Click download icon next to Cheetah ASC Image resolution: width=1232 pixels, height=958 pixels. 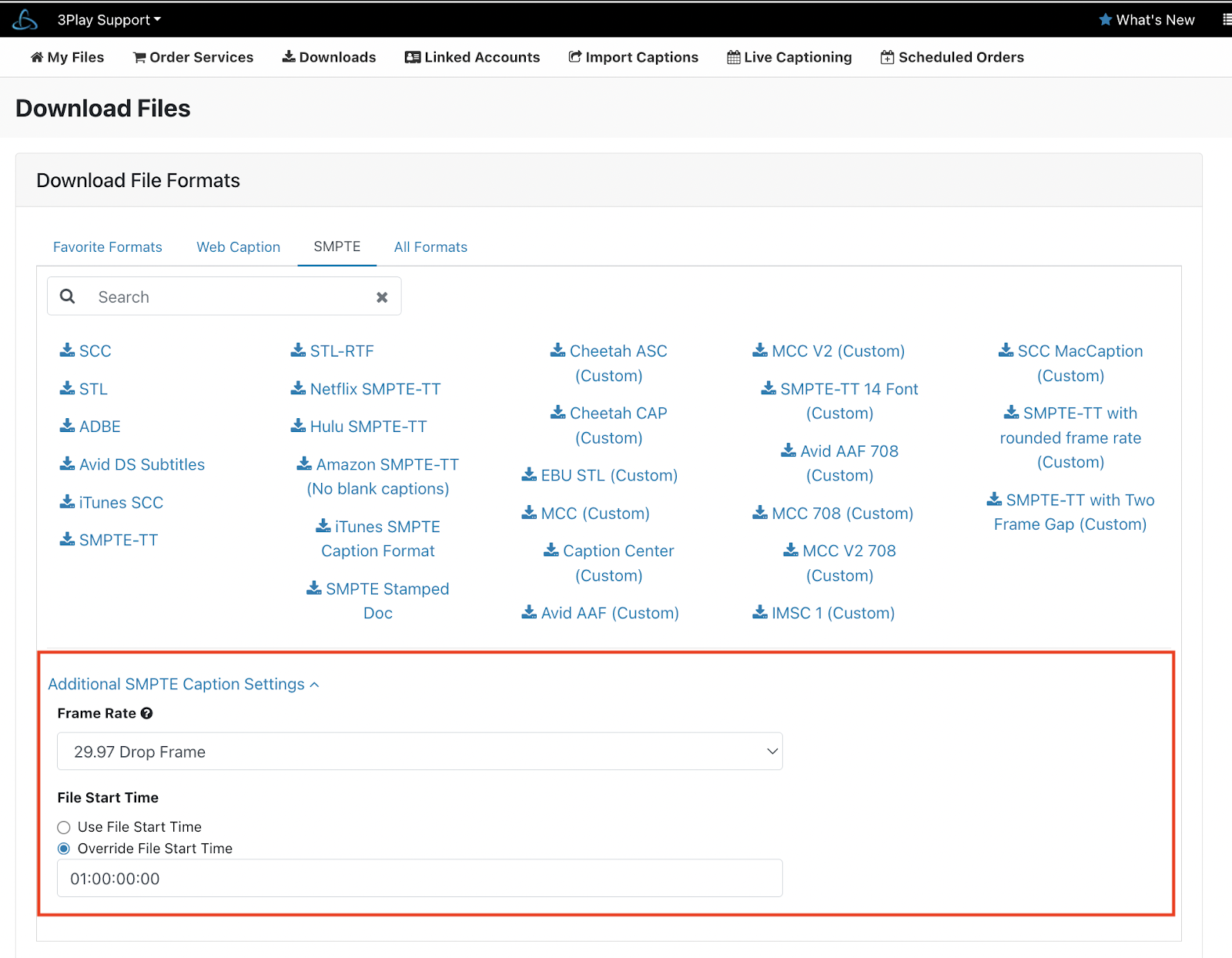(x=558, y=350)
